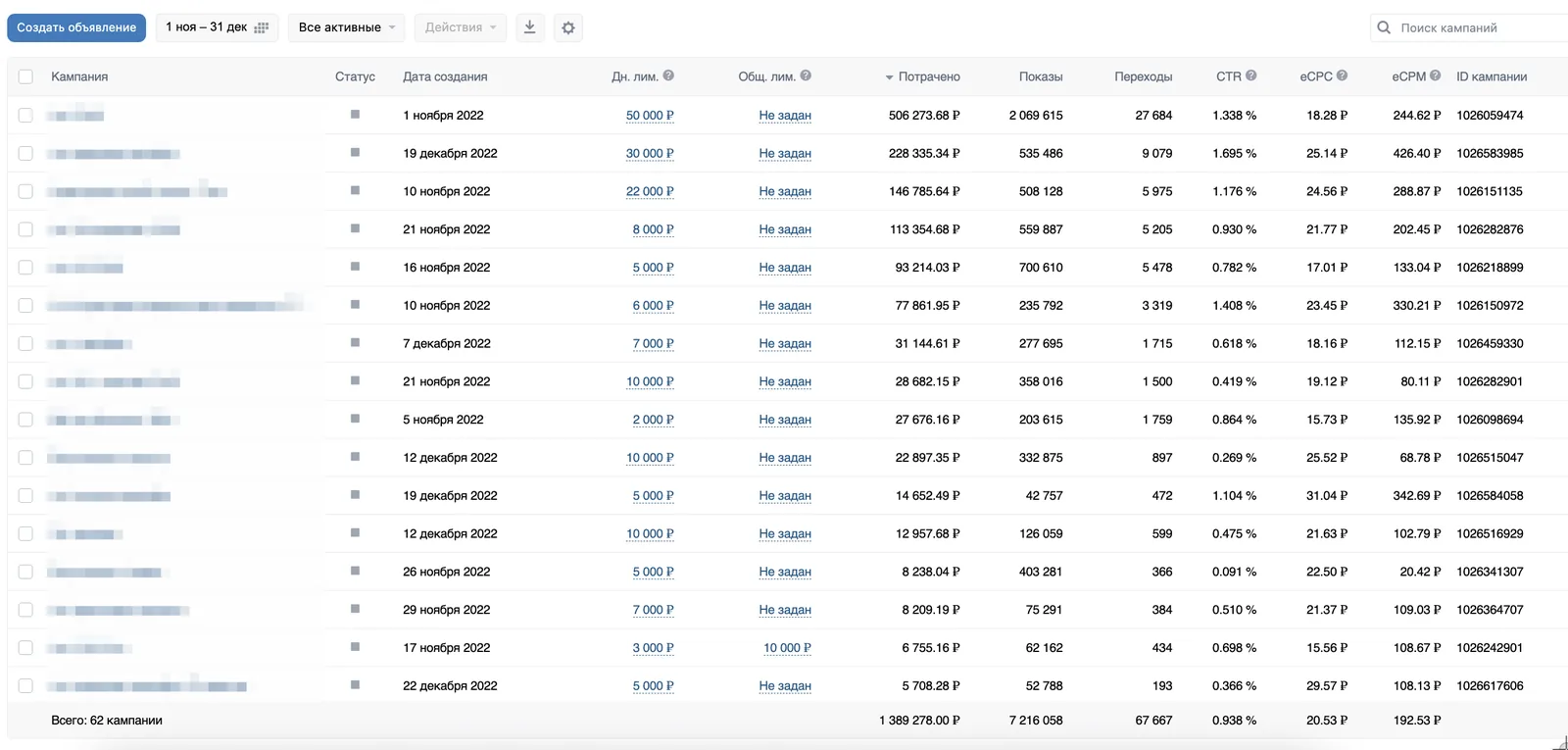
Task: Edit daily limit 50 000 ₽
Action: pyautogui.click(x=650, y=116)
